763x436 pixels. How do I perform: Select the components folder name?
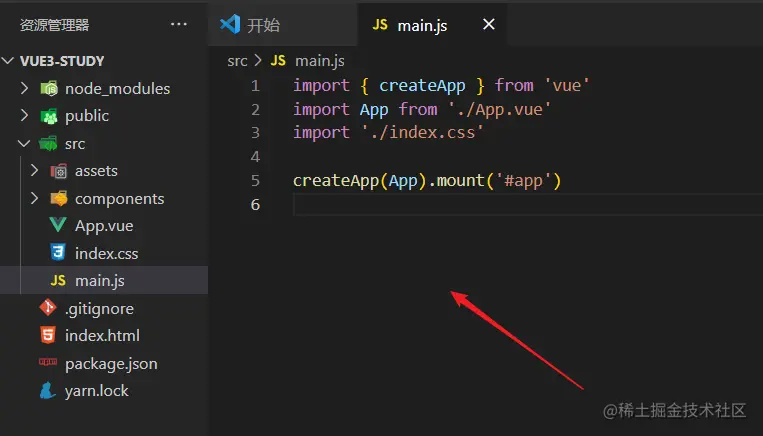pyautogui.click(x=120, y=200)
